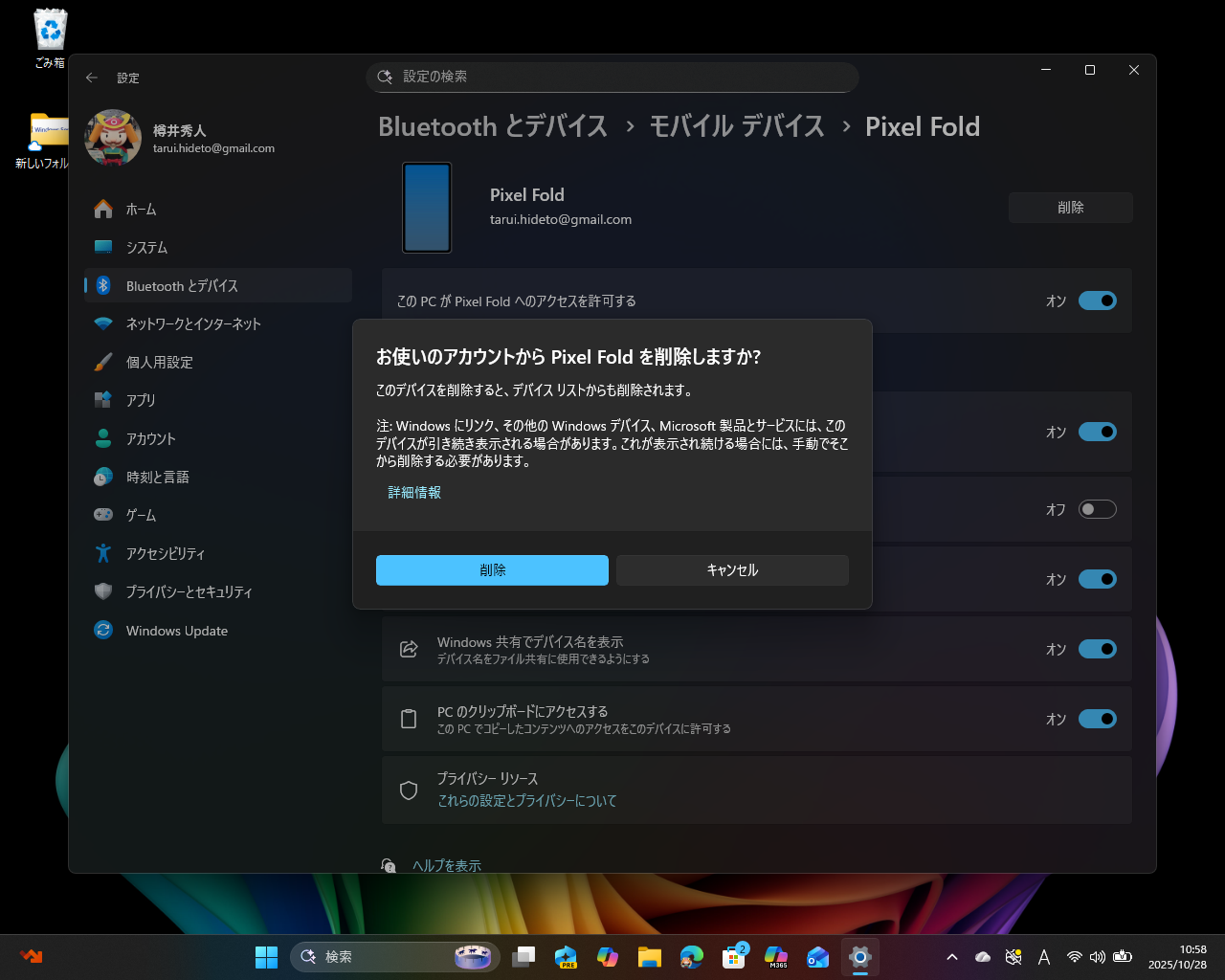Click the magnifier icon in 設定の検索 box

click(x=385, y=77)
